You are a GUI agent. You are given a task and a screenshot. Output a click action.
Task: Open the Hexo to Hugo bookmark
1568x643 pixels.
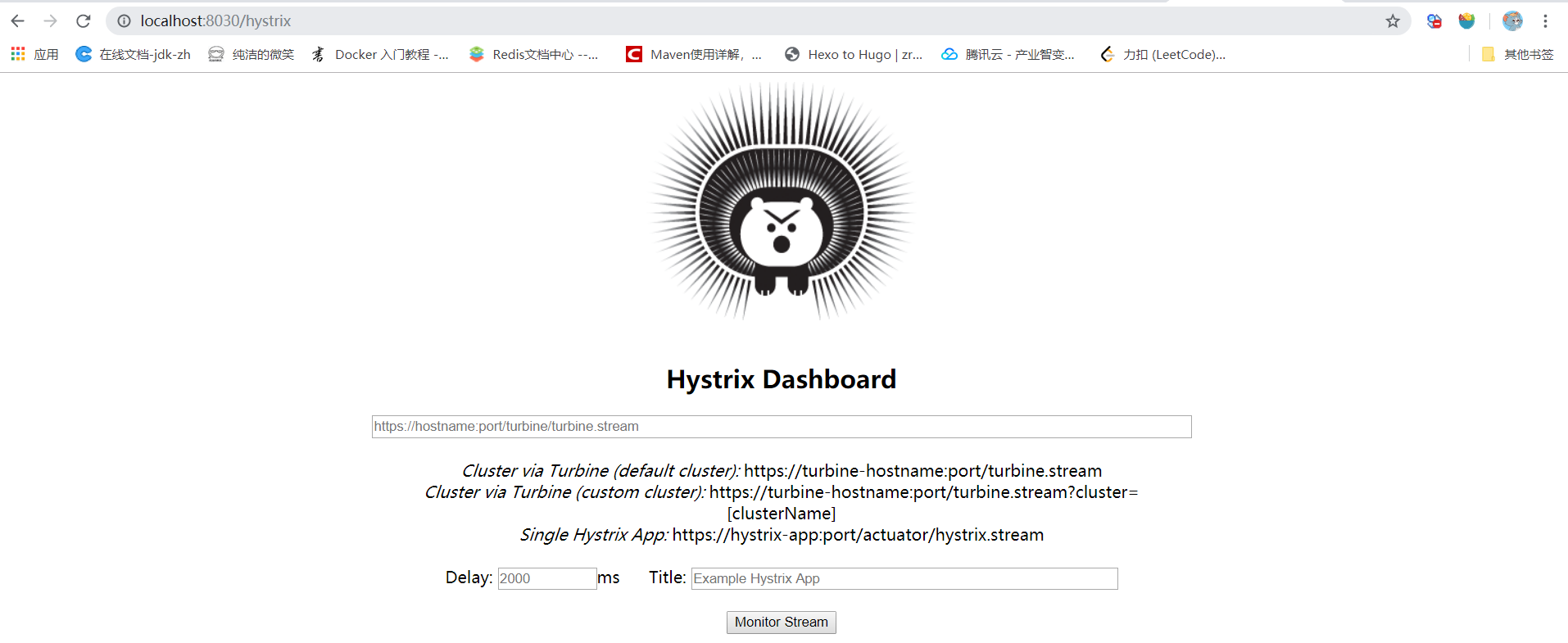coord(853,54)
